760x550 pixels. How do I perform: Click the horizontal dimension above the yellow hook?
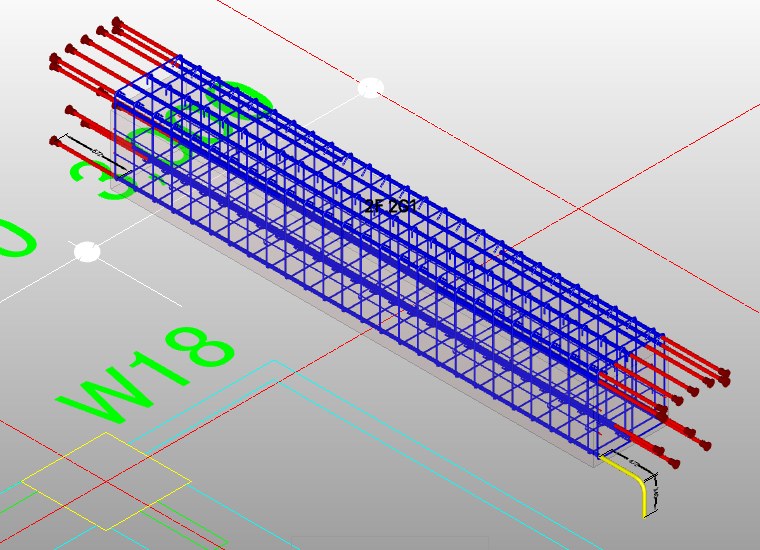click(634, 462)
